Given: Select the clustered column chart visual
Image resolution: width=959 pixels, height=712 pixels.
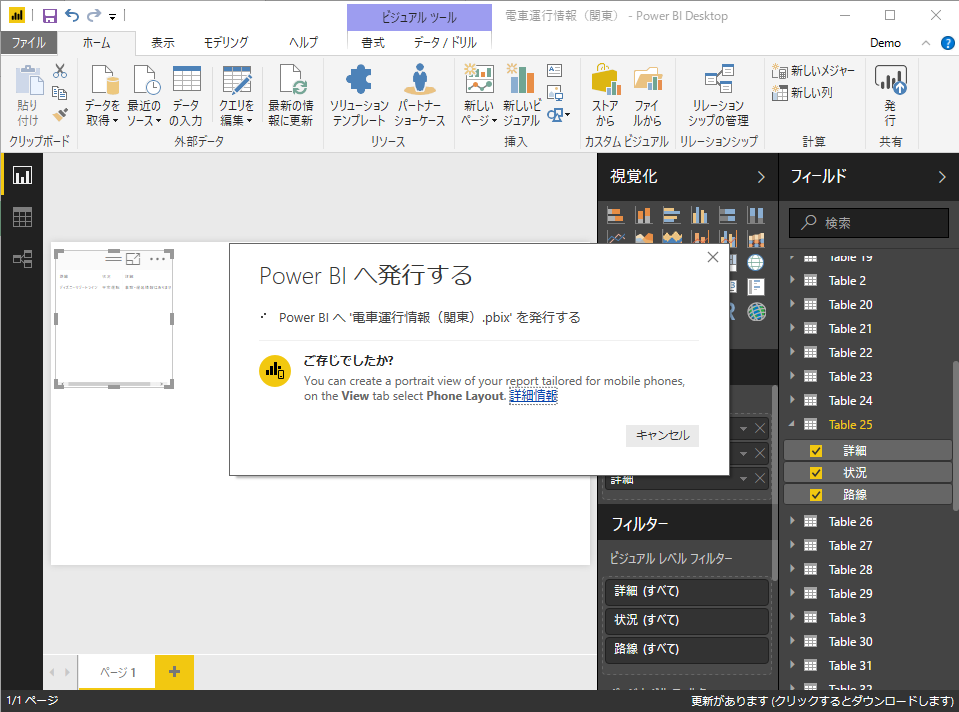Looking at the screenshot, I should [700, 215].
